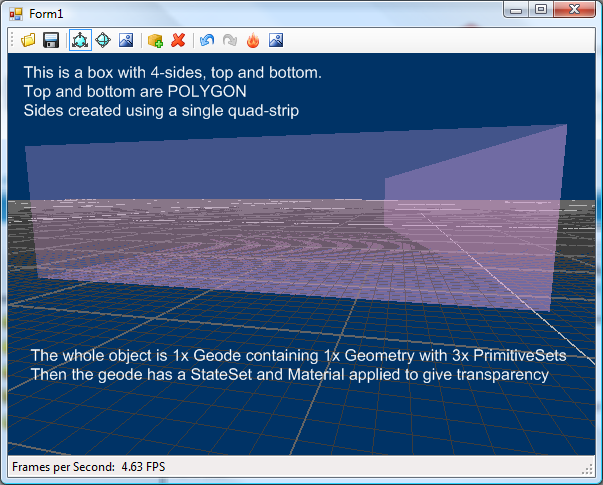Click the picture icon beside the crosshair tool
603x485 pixels.
point(126,40)
